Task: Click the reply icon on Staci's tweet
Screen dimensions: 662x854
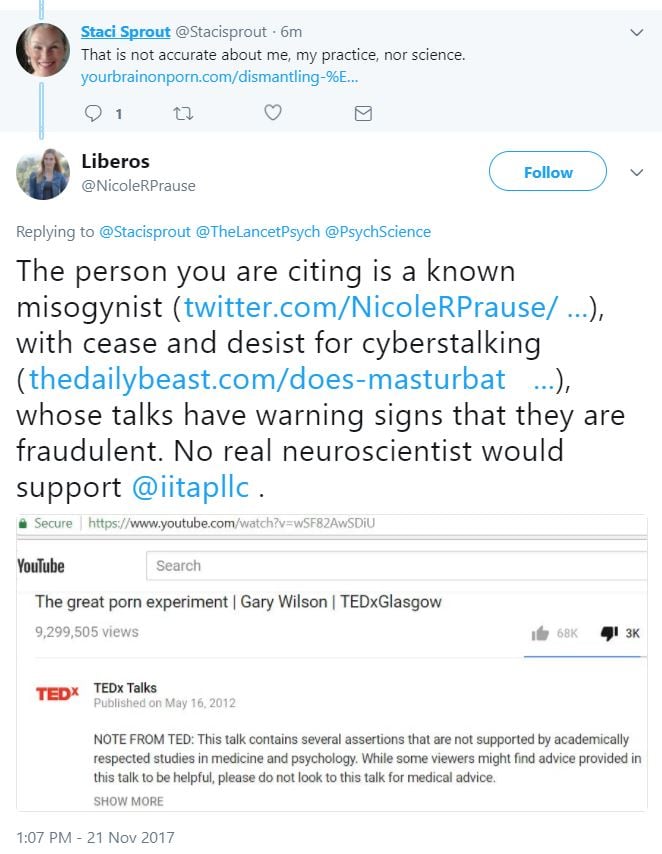Action: [x=94, y=113]
